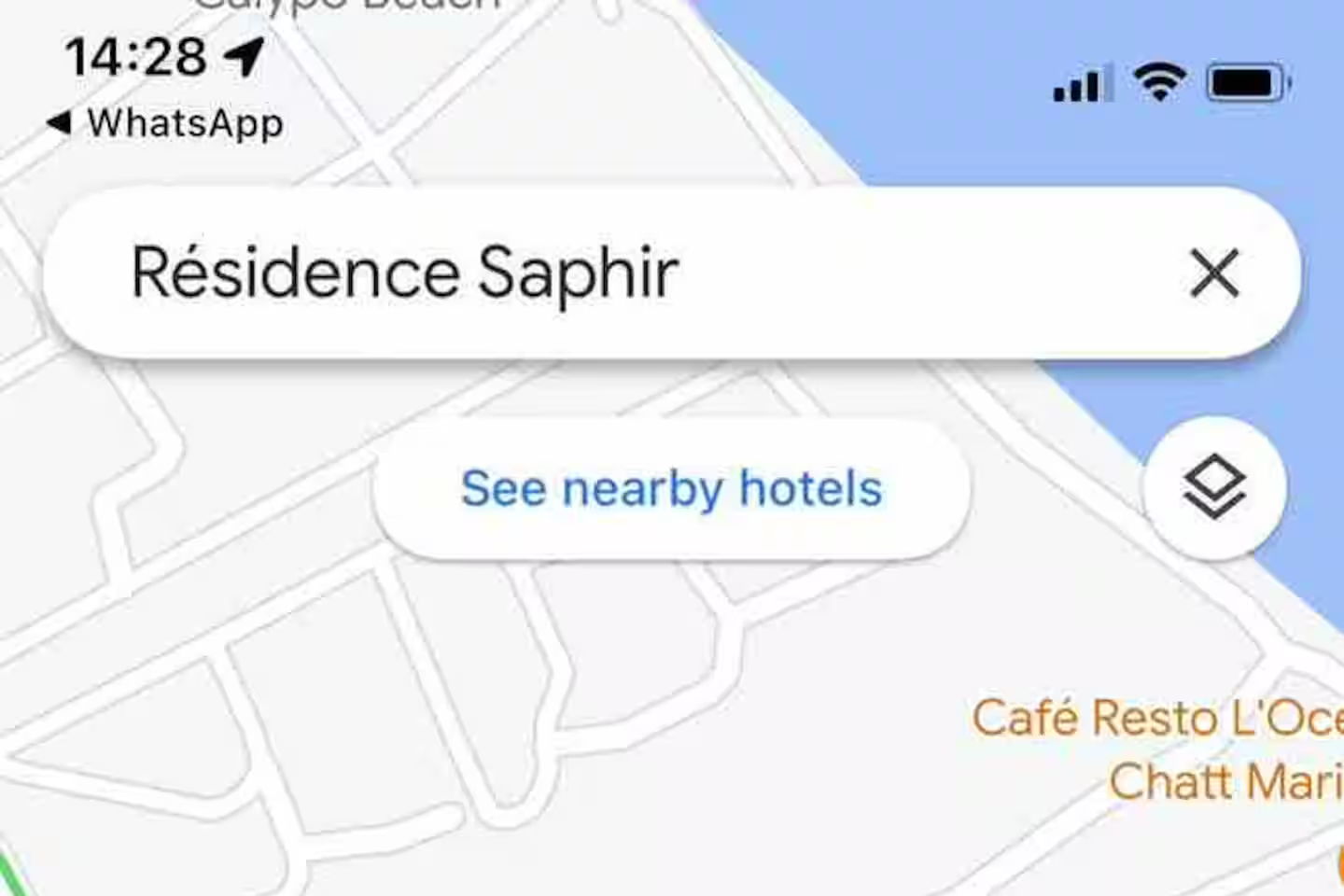Tap the battery indicator icon

1249,84
